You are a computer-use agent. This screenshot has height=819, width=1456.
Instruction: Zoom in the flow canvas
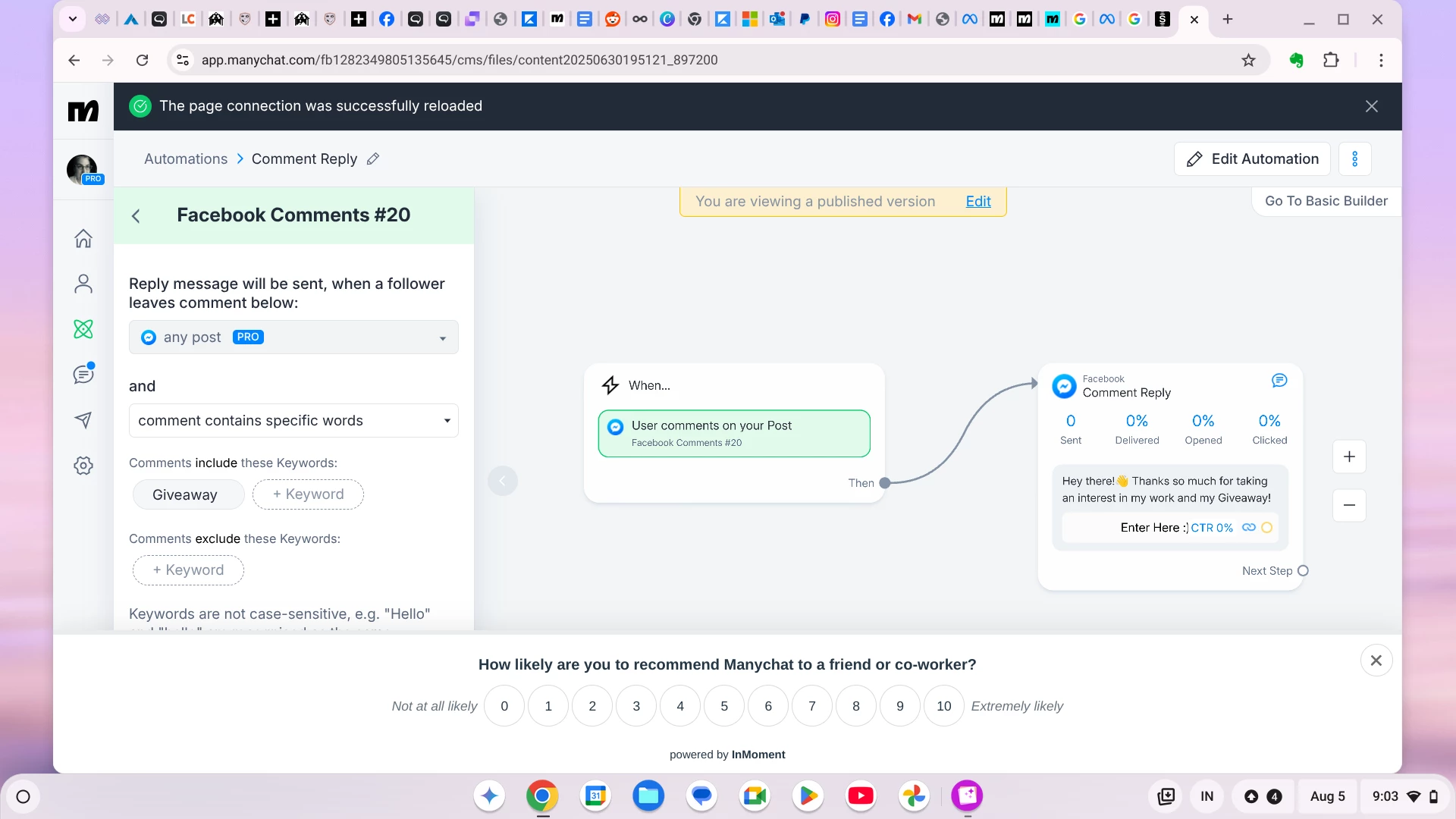(x=1349, y=457)
